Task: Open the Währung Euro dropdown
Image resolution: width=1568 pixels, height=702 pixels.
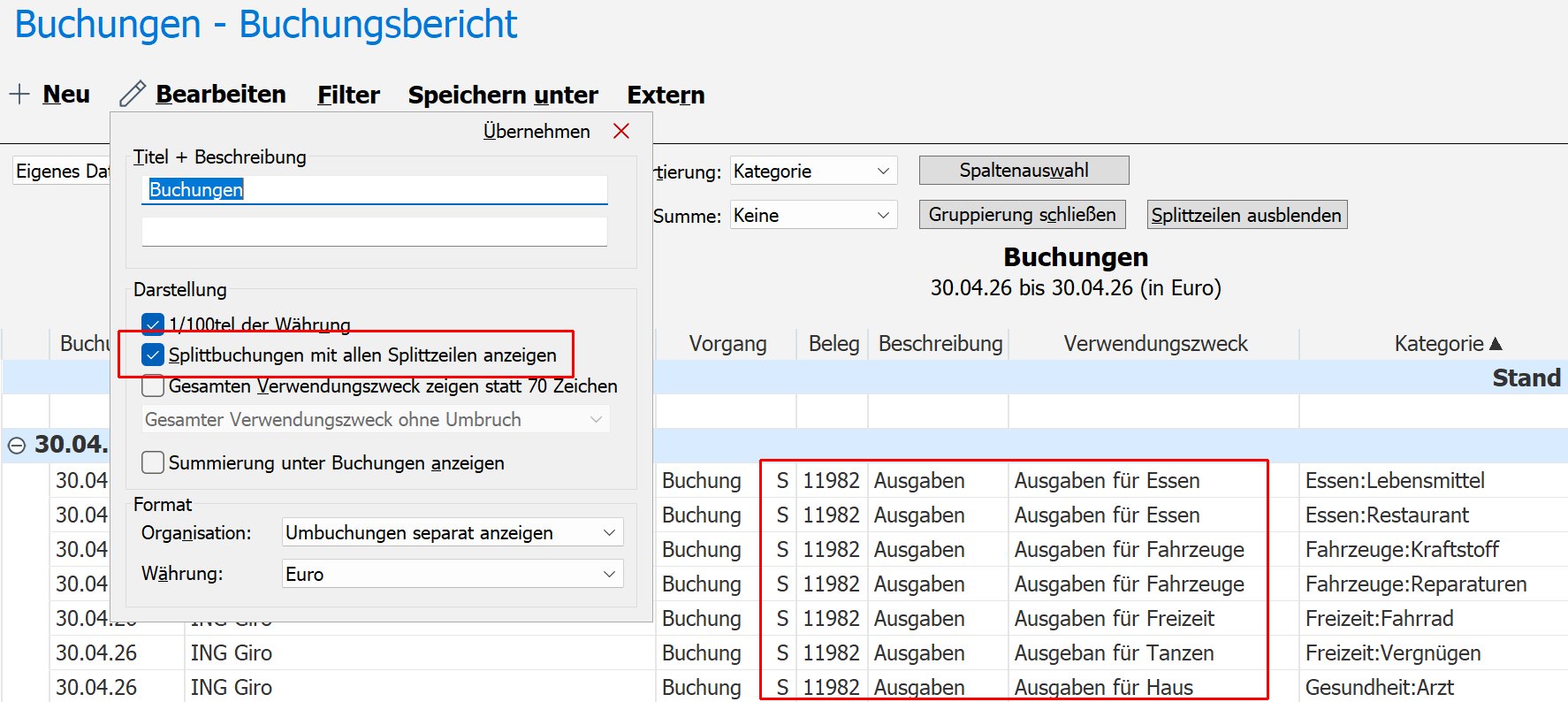Action: [453, 574]
